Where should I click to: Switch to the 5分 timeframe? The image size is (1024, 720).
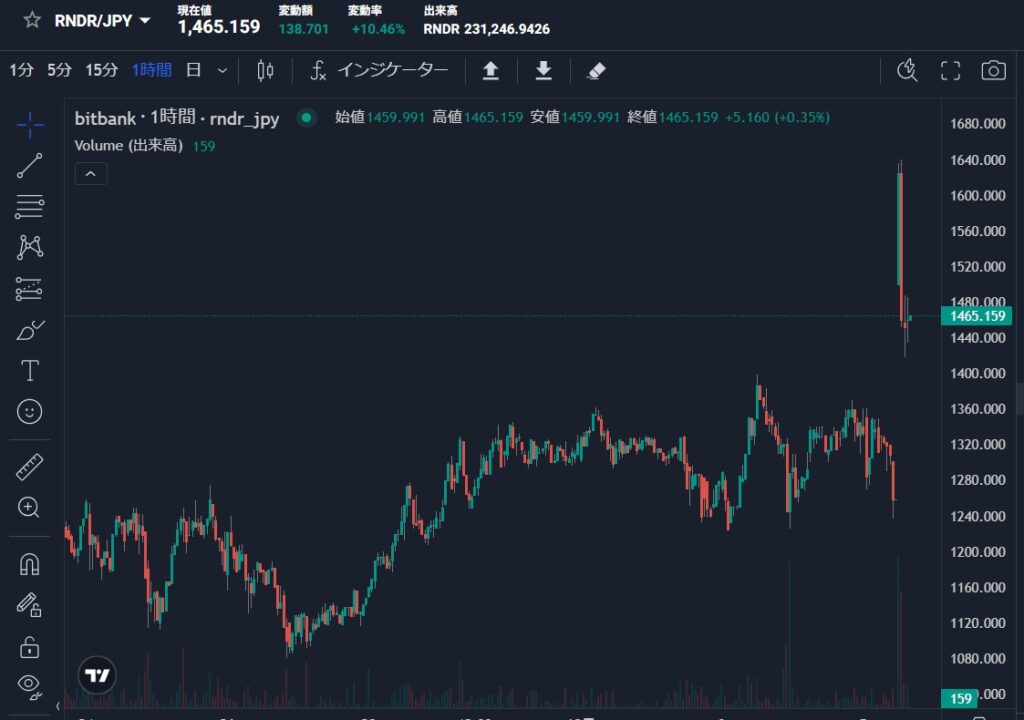(x=59, y=70)
